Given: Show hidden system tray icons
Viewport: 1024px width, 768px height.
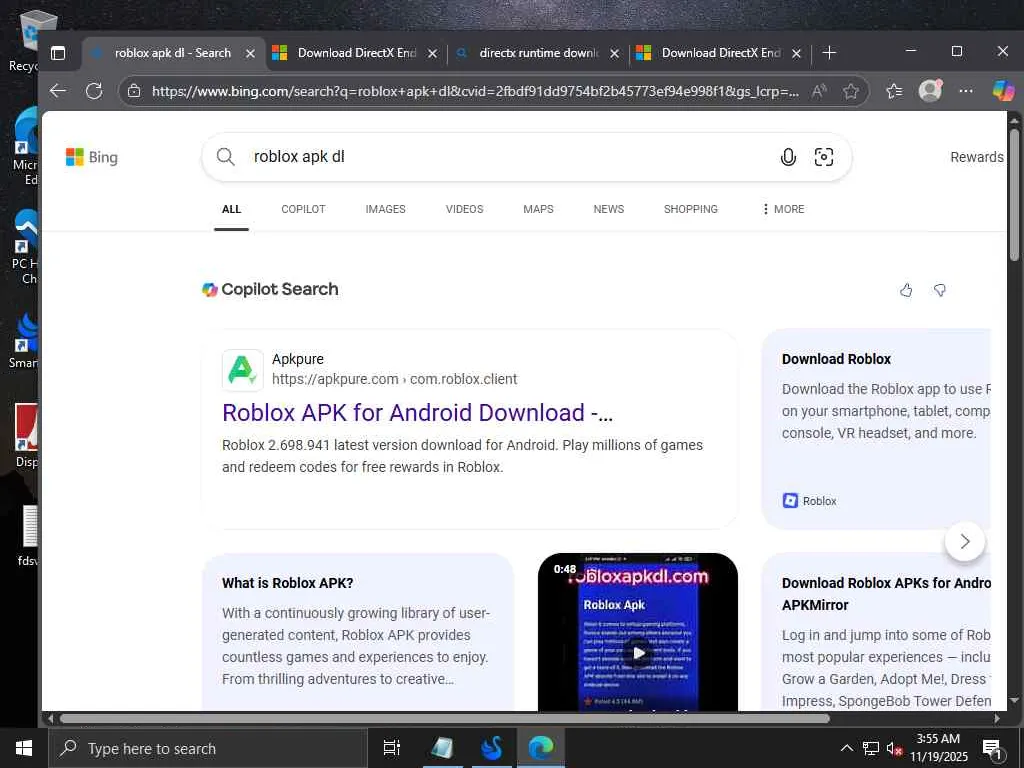Looking at the screenshot, I should point(846,748).
